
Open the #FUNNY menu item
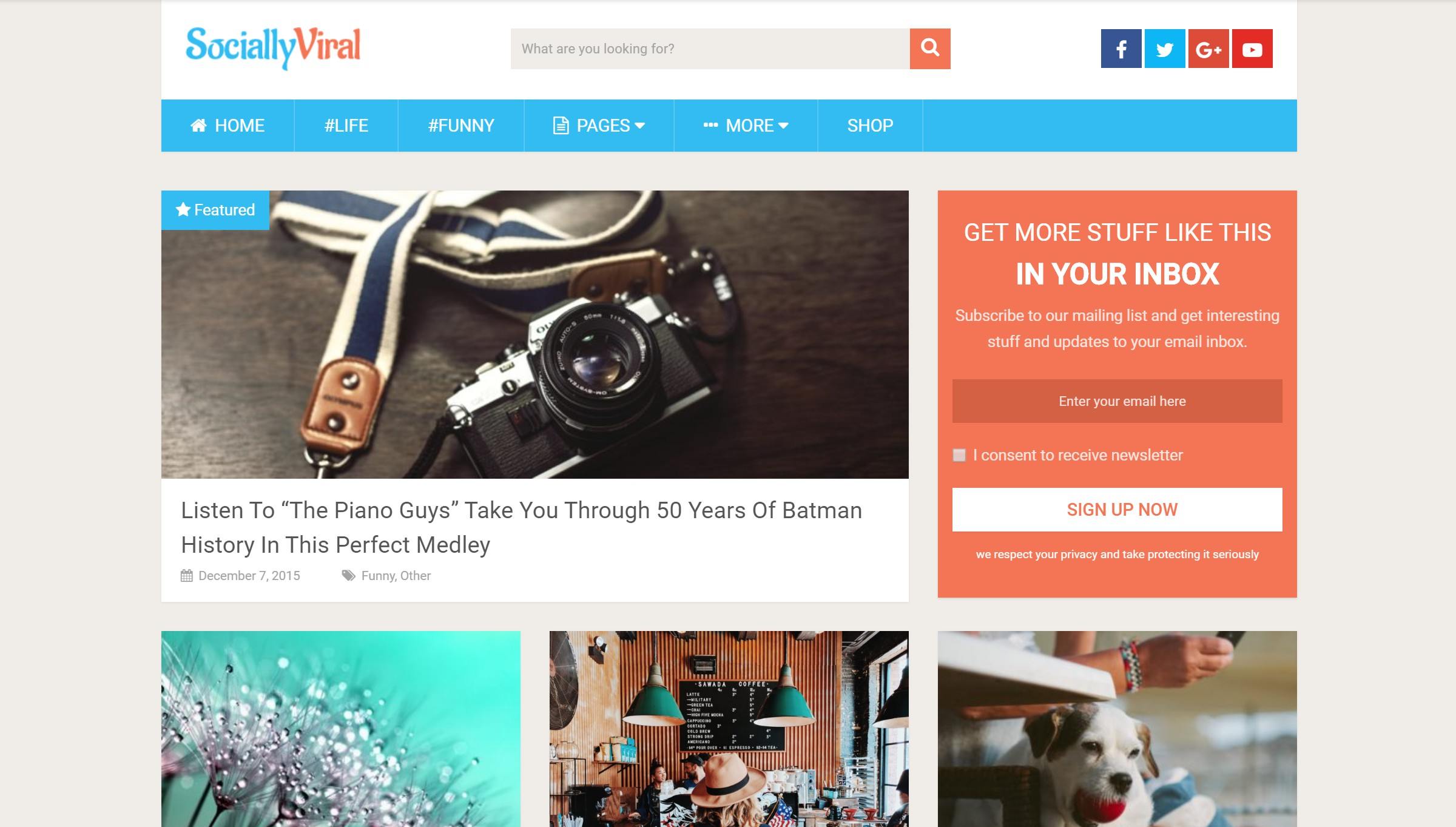(x=461, y=126)
